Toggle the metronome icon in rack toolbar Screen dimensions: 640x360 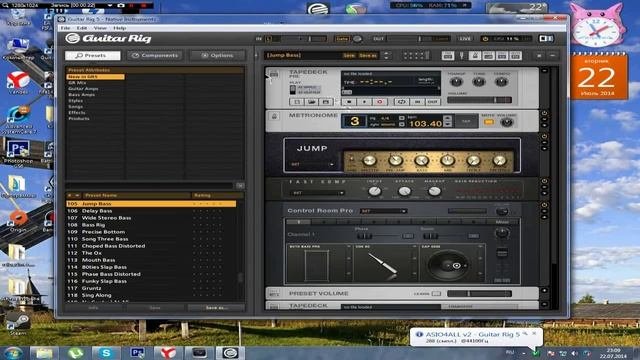pos(475,56)
